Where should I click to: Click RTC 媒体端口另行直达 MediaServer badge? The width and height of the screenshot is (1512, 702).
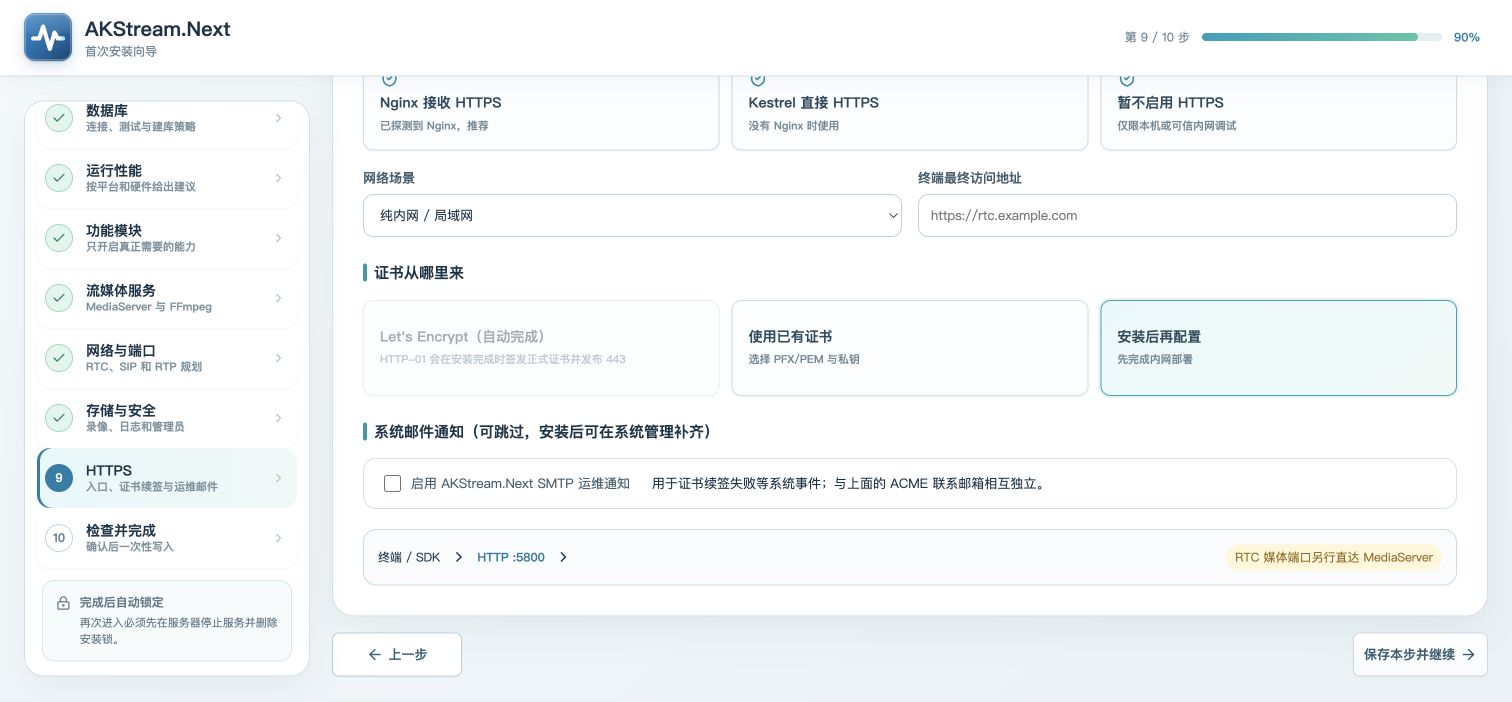point(1334,557)
